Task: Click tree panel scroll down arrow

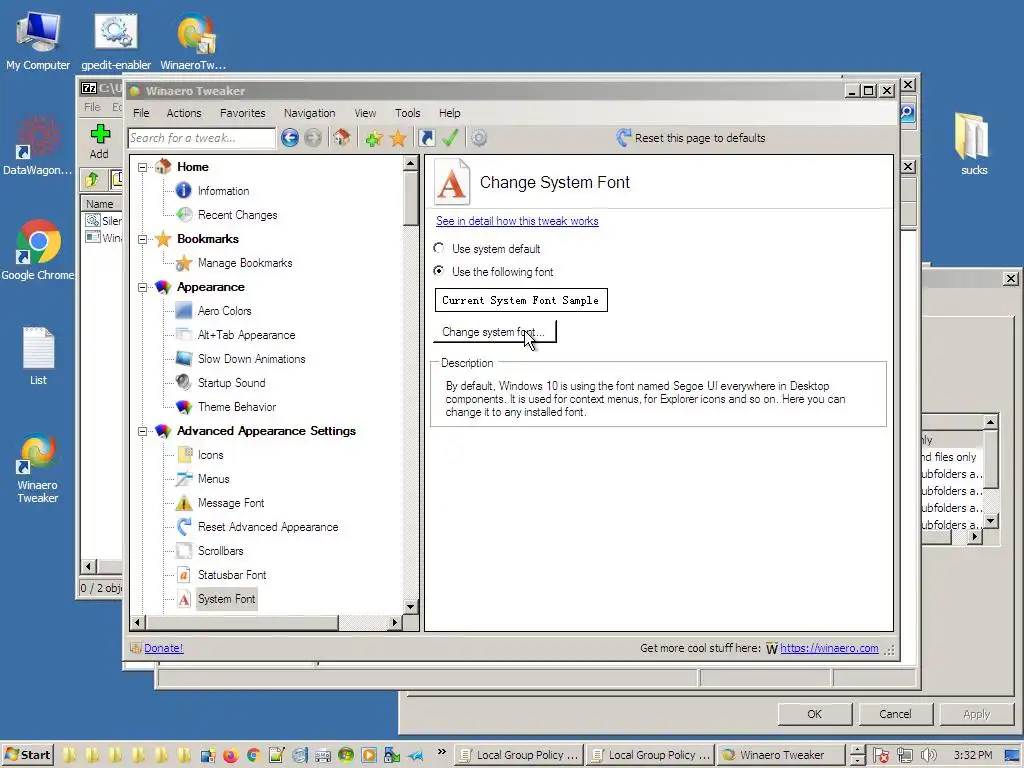Action: tap(410, 607)
